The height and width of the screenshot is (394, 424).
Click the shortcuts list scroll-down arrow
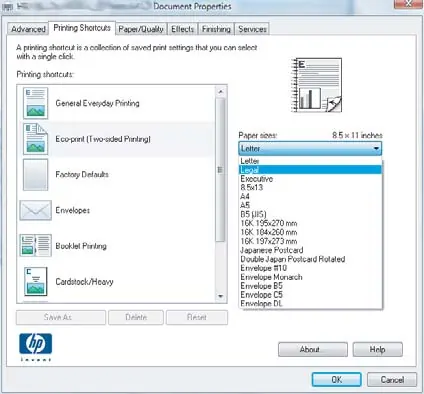(x=220, y=296)
